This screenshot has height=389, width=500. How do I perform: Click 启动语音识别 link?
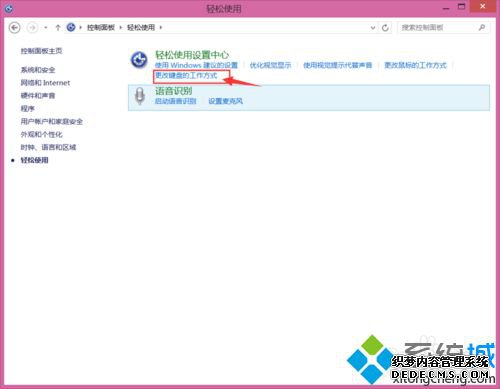176,101
